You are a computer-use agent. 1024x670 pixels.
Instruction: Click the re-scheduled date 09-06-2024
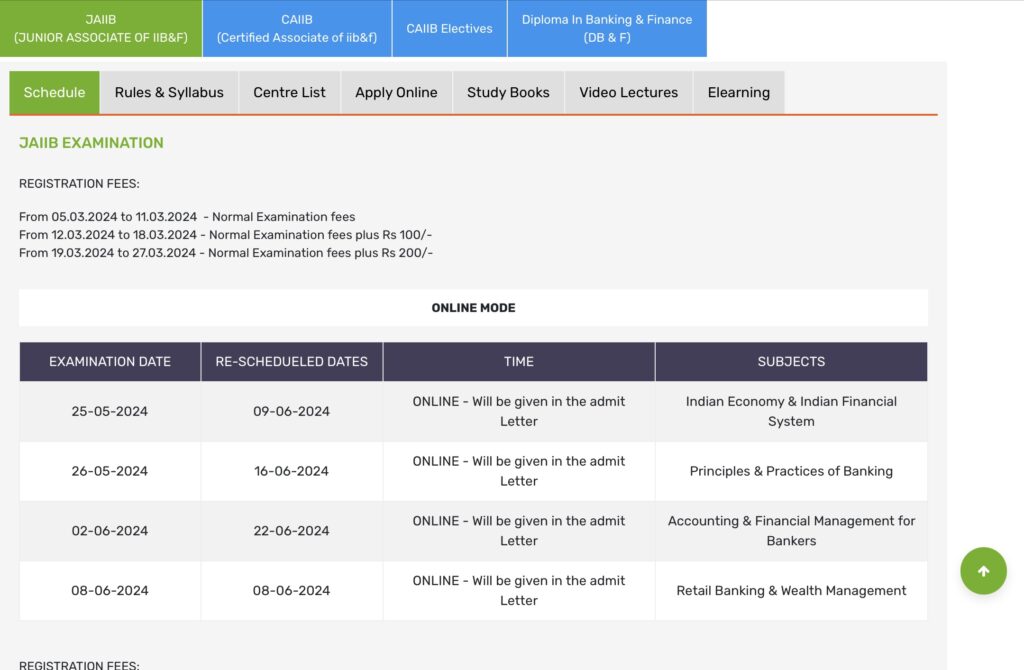pos(291,411)
